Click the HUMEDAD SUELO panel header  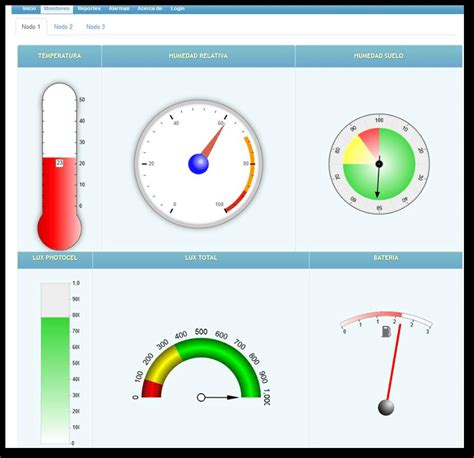[379, 56]
